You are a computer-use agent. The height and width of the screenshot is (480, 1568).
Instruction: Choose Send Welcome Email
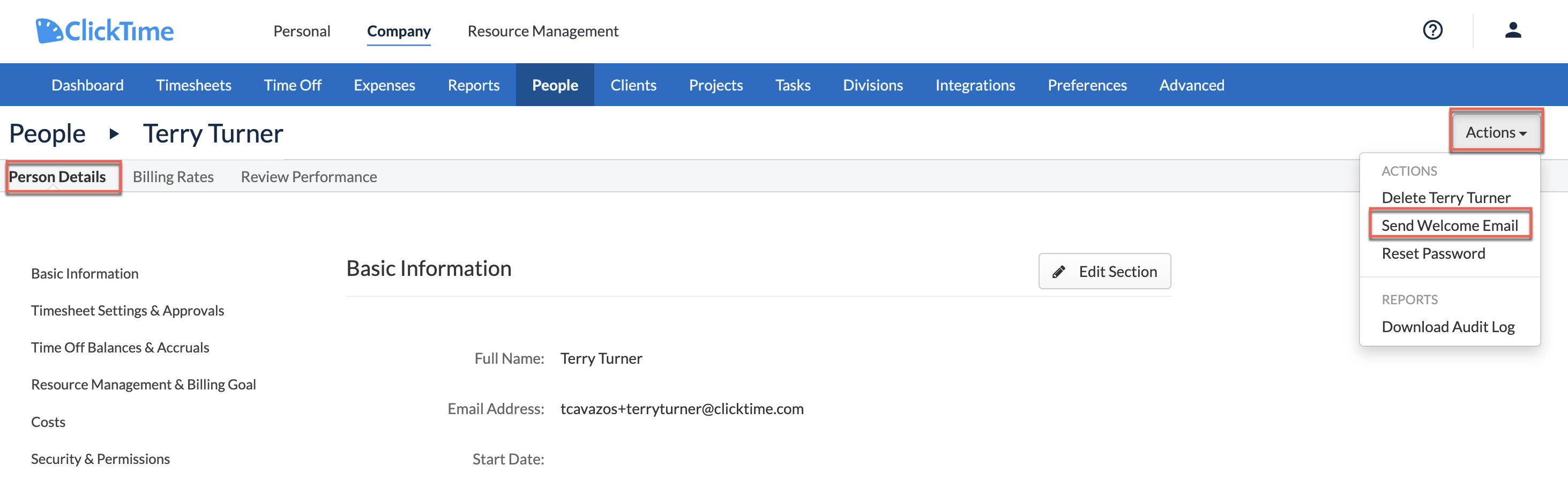[1450, 225]
